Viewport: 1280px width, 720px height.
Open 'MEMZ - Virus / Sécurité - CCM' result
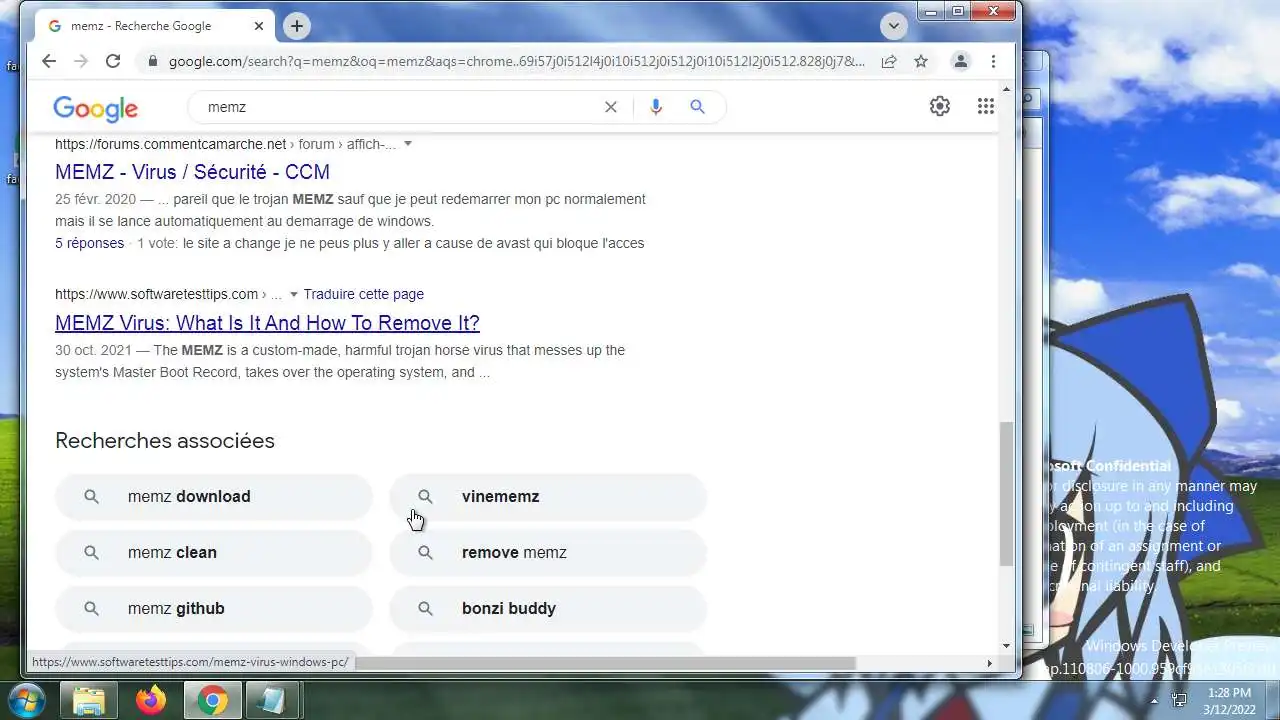point(192,172)
